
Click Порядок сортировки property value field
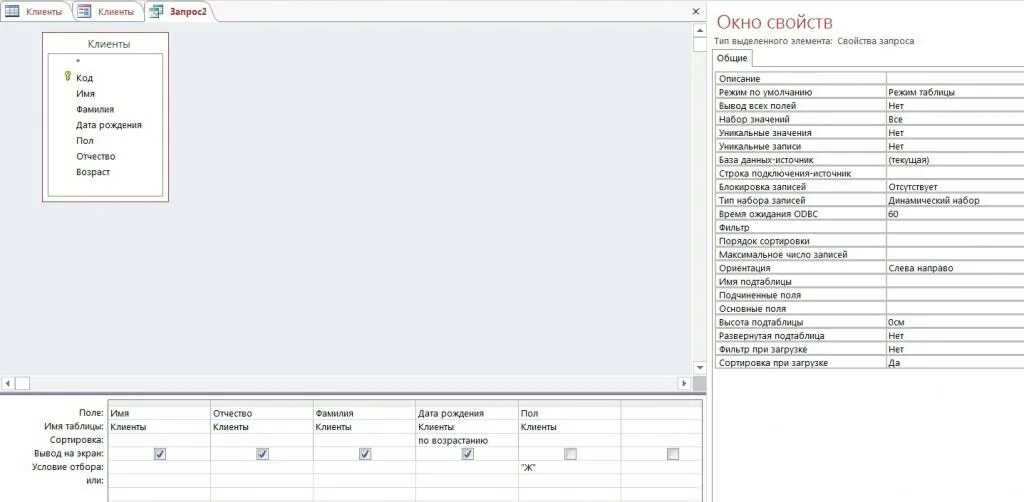point(955,241)
